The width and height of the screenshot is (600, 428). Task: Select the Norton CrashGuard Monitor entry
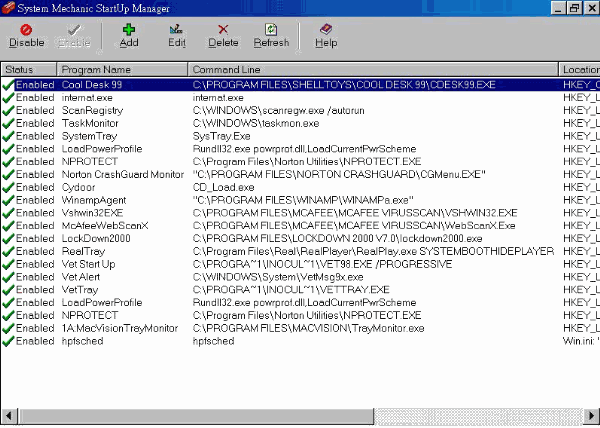[123, 175]
